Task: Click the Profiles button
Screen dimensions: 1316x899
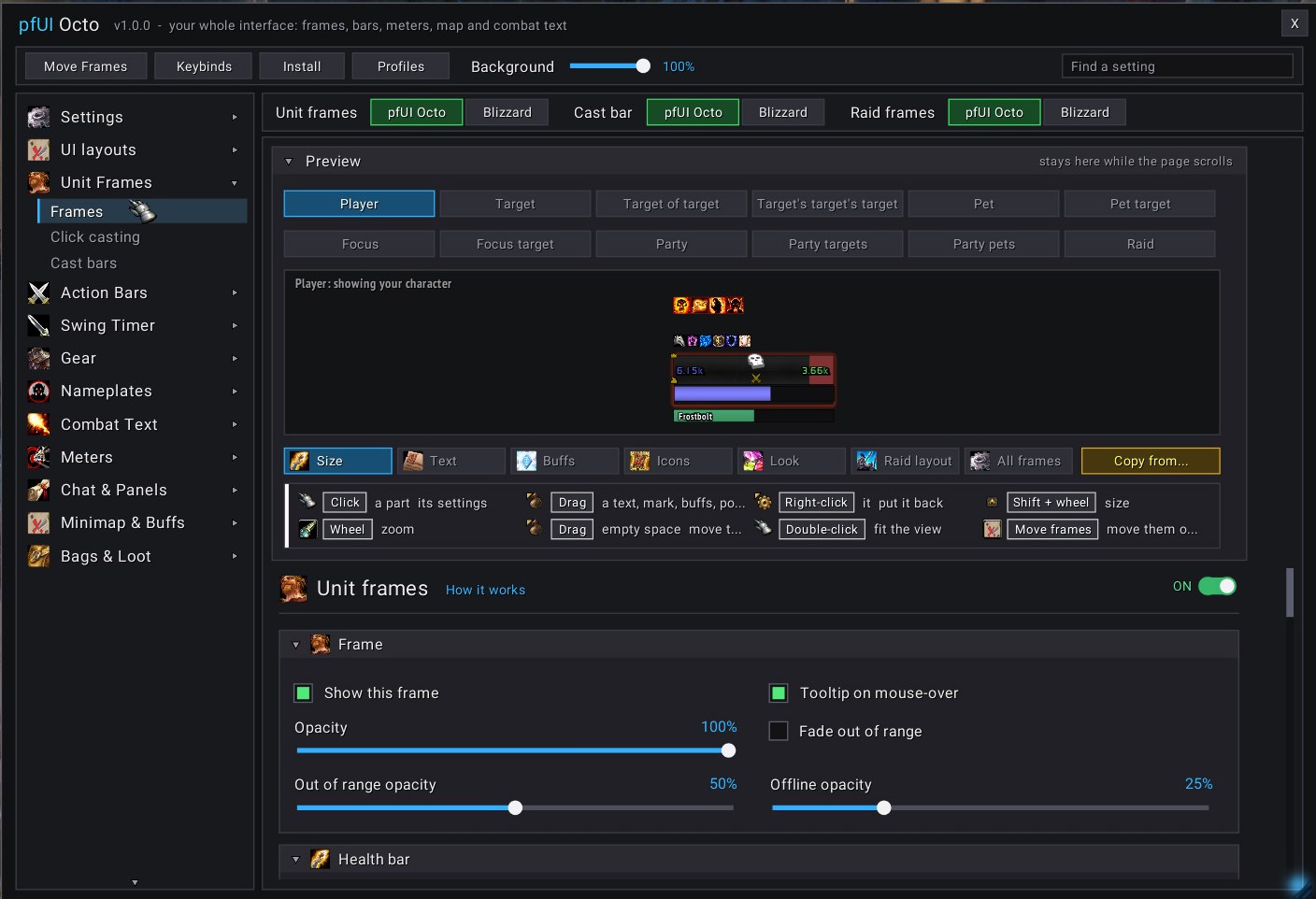Action: pyautogui.click(x=401, y=66)
